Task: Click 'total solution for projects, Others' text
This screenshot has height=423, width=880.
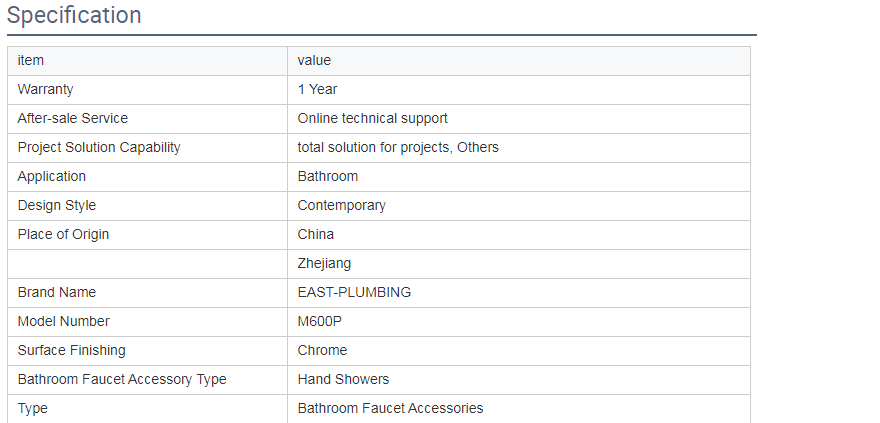Action: (398, 148)
